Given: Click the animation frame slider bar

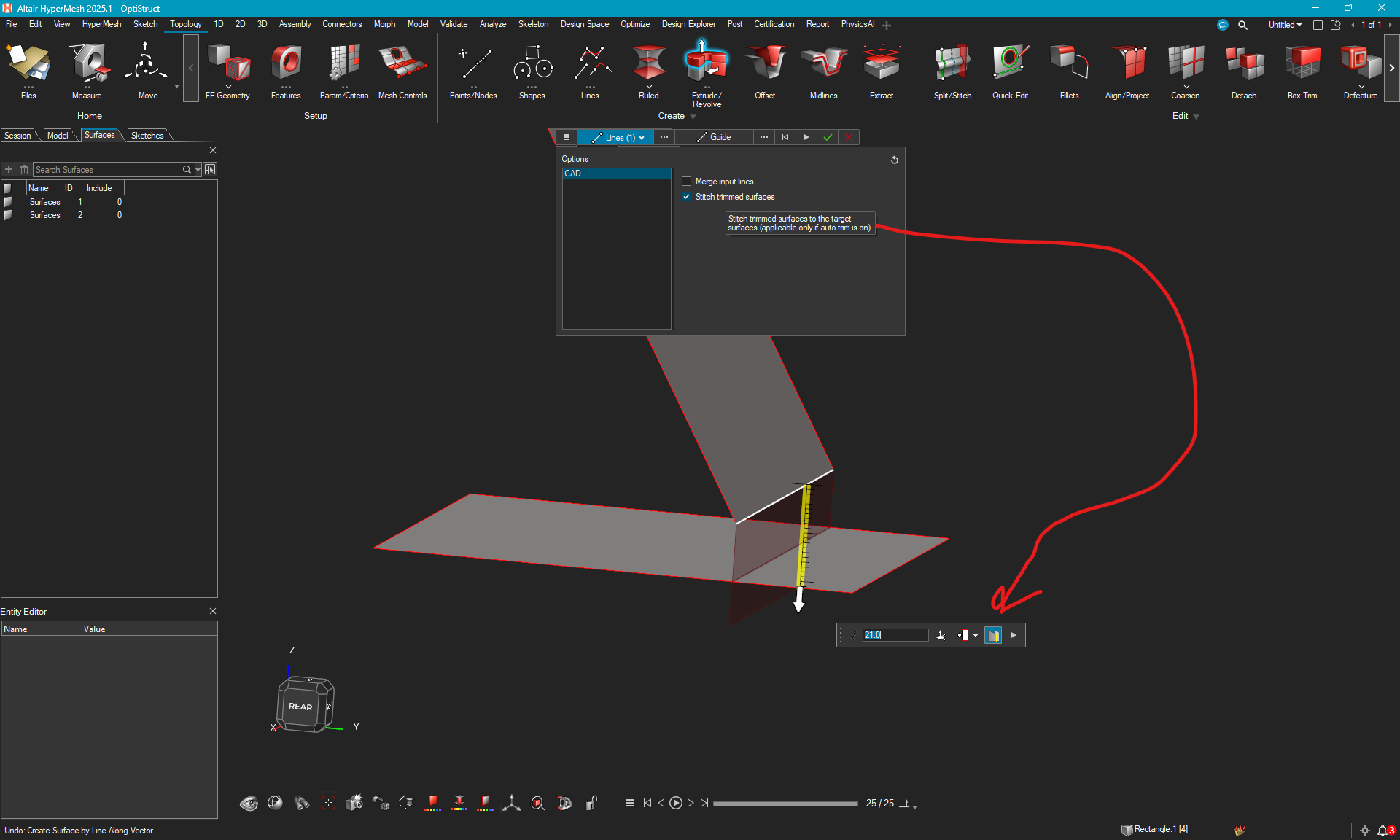Looking at the screenshot, I should pyautogui.click(x=785, y=804).
